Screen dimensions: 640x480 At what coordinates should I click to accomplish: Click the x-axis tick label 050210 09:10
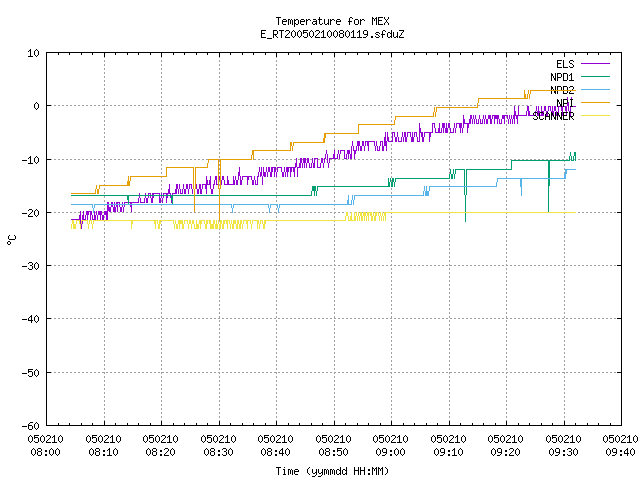449,445
